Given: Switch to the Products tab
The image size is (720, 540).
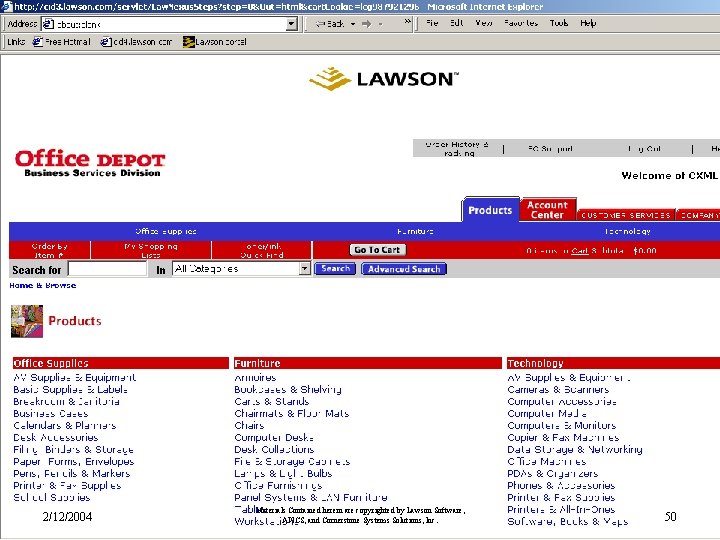Looking at the screenshot, I should [x=490, y=210].
